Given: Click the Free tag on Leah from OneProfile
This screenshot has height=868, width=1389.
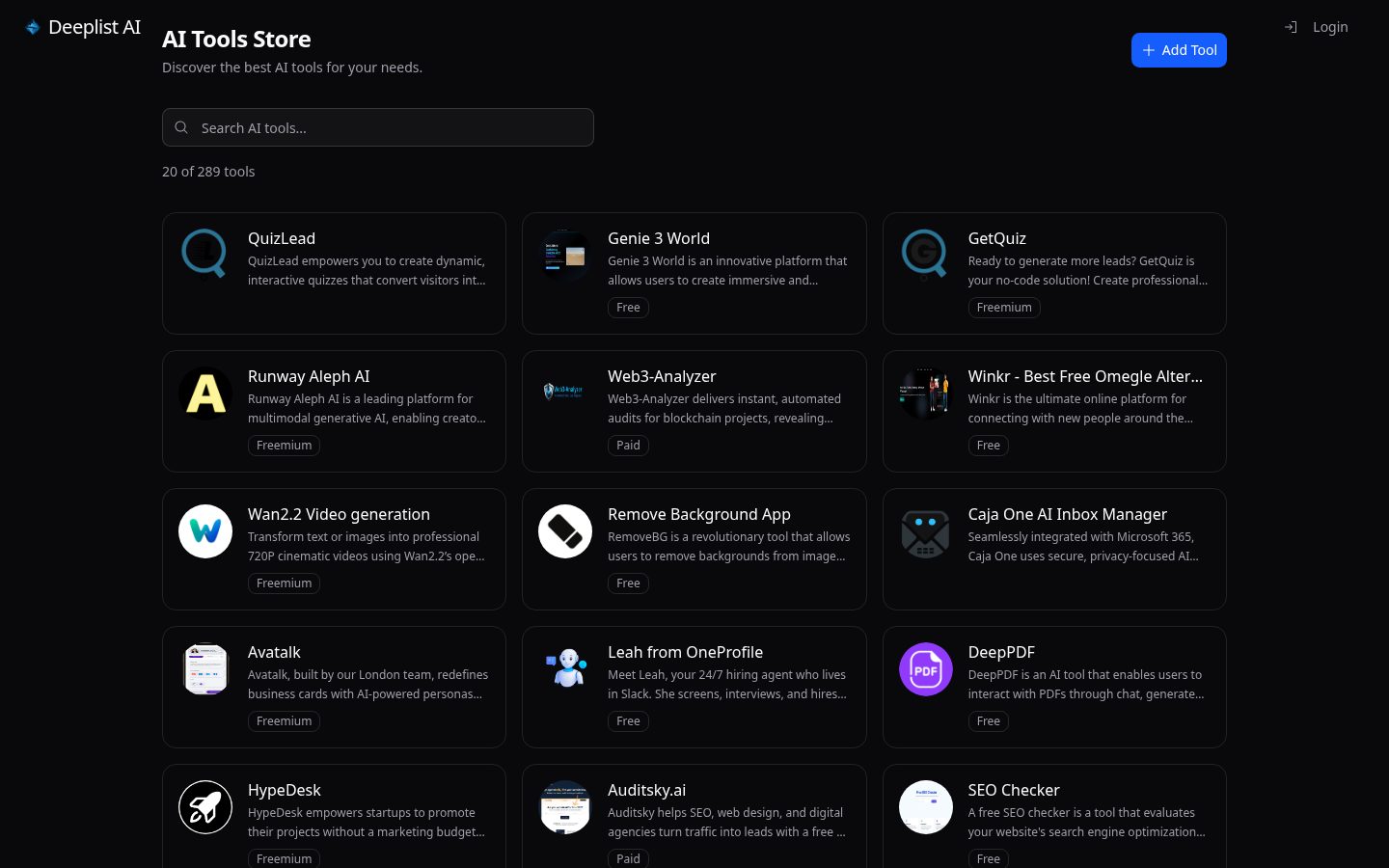Looking at the screenshot, I should point(628,721).
